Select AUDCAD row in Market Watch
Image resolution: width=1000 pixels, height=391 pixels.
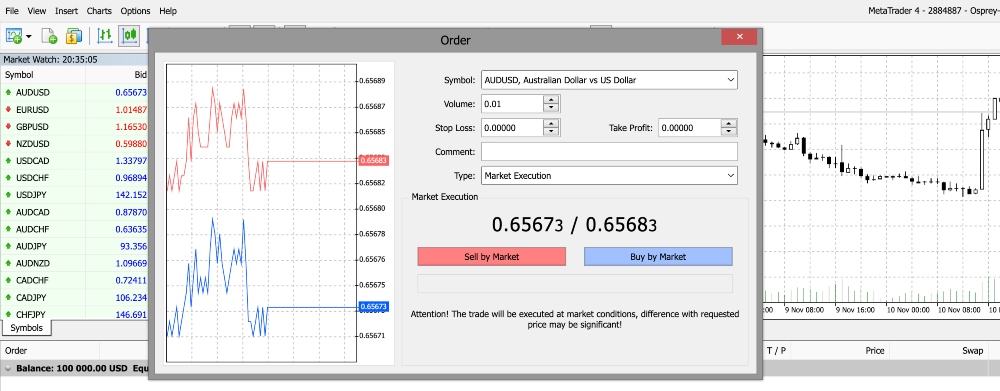[75, 212]
